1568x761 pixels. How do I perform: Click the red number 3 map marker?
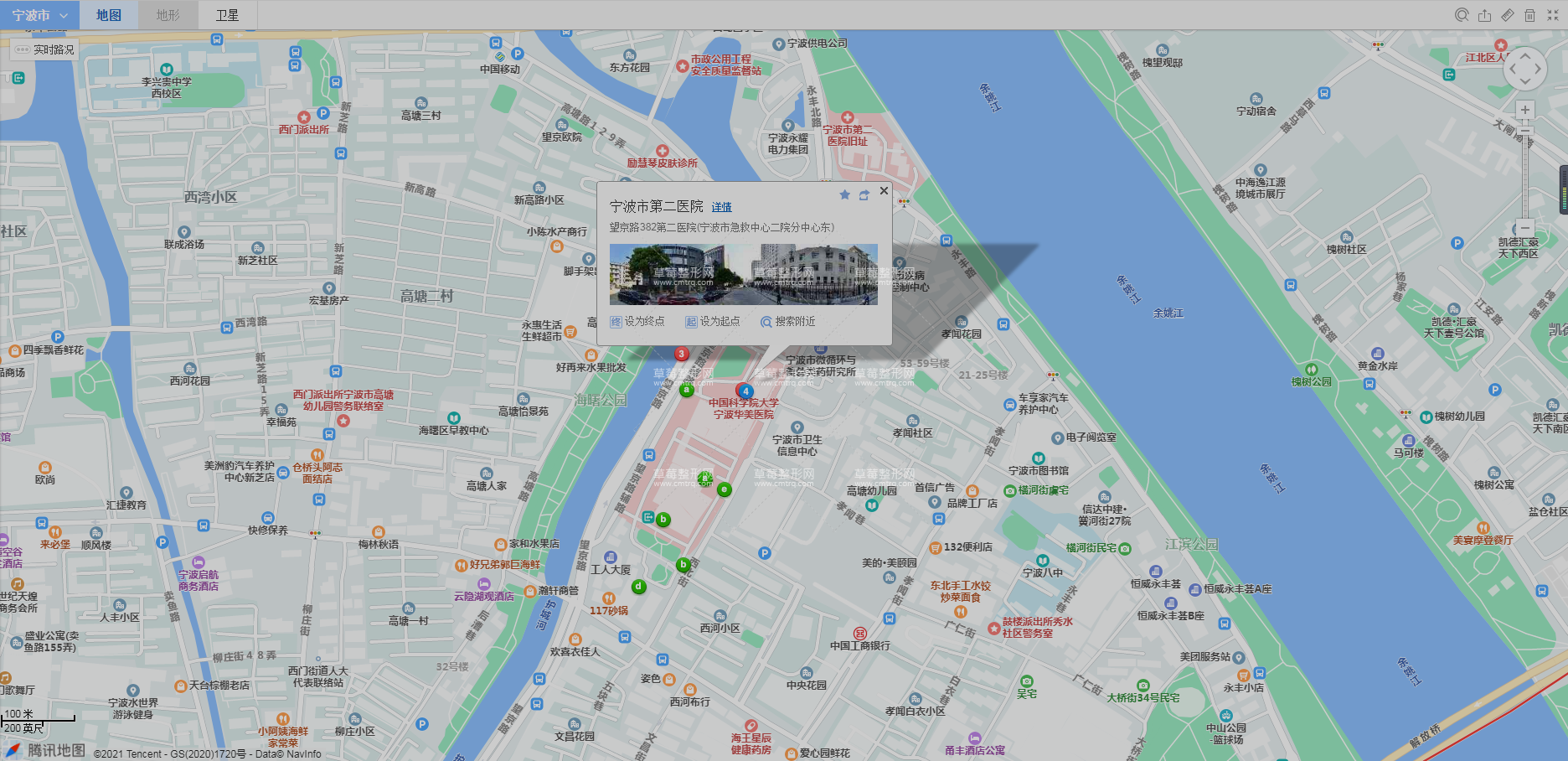[682, 354]
